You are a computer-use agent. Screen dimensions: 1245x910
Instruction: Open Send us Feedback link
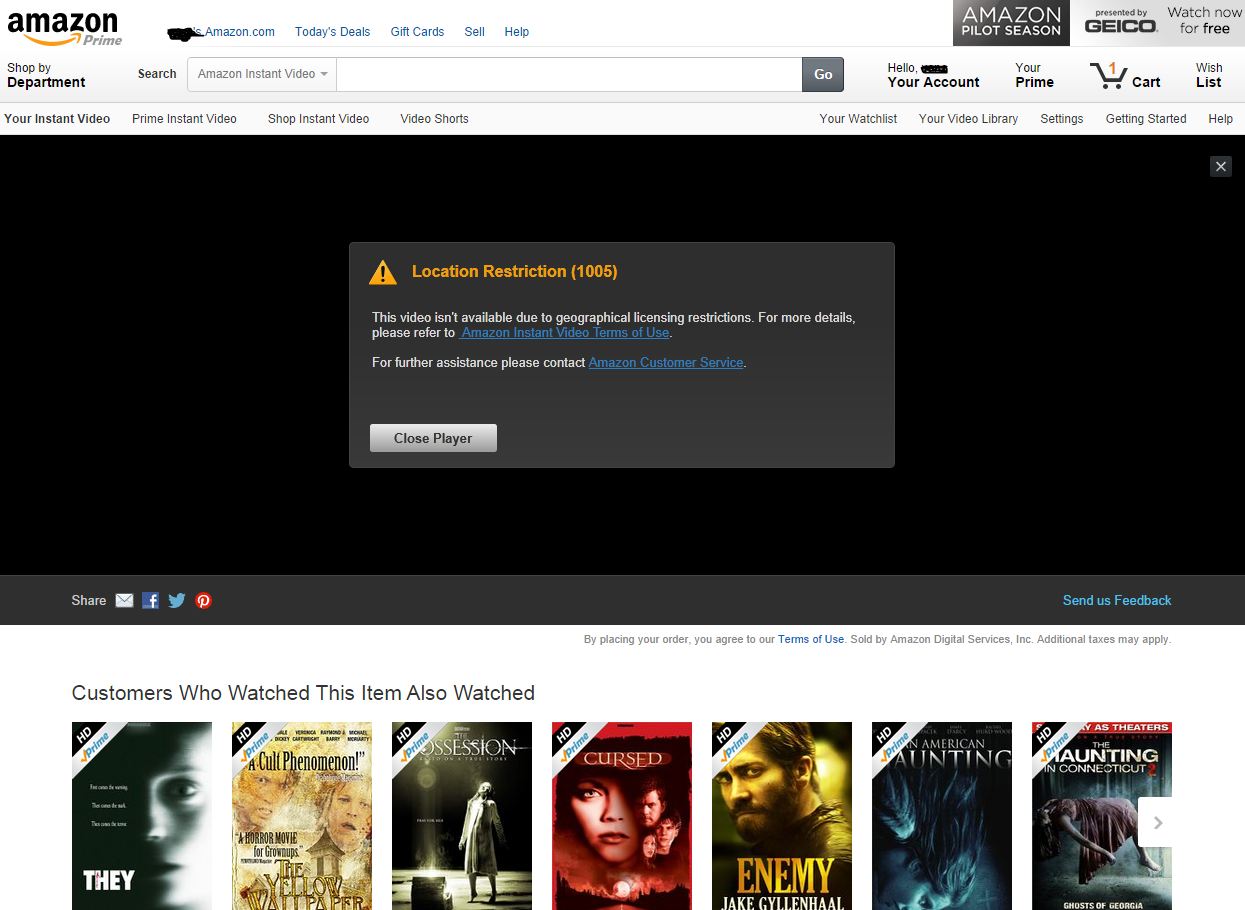(1116, 601)
